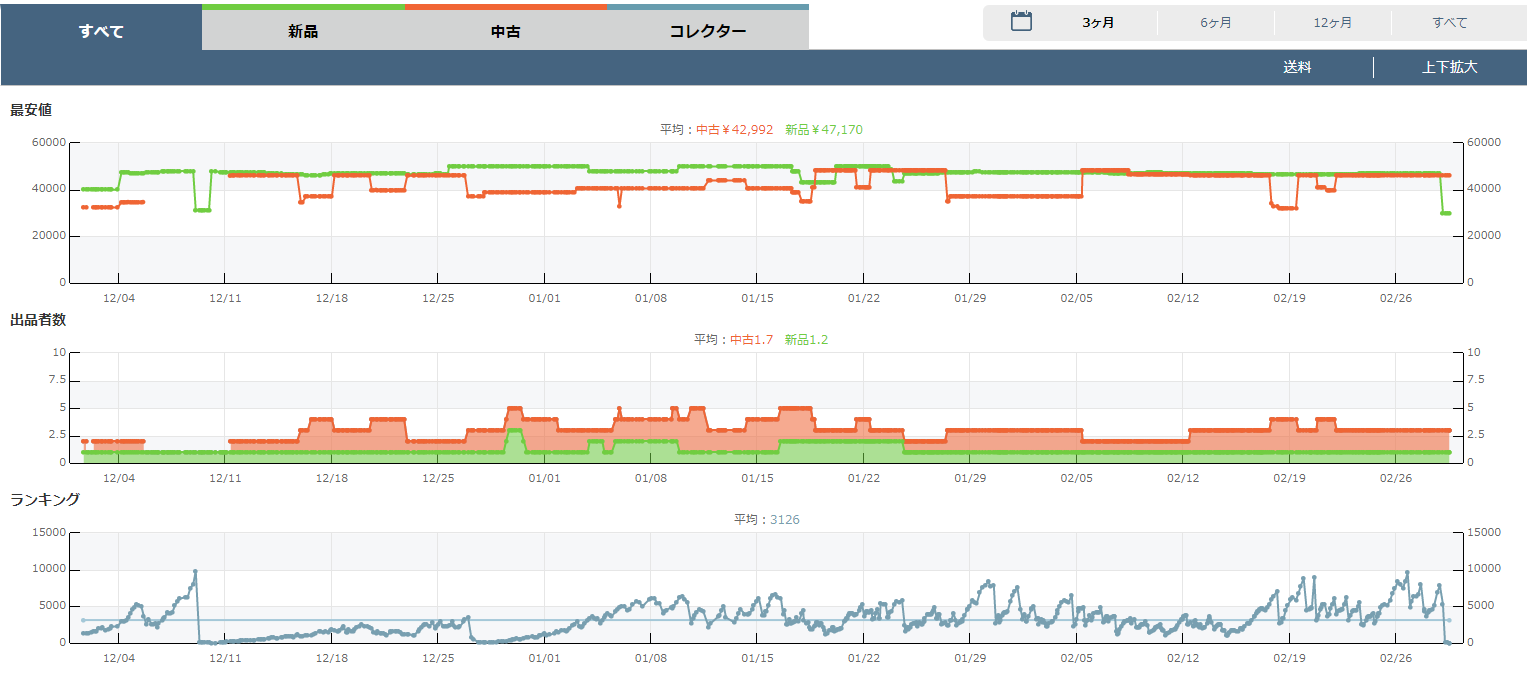Click the ranking average value 3126

(x=784, y=519)
